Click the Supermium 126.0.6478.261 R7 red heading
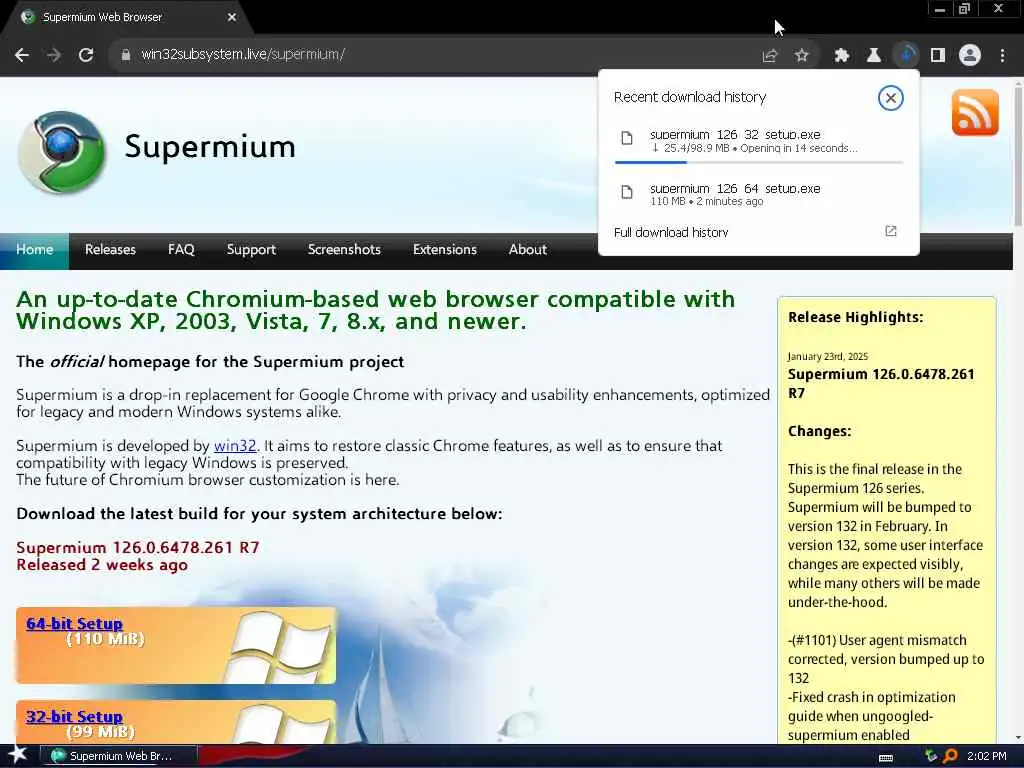Image resolution: width=1024 pixels, height=768 pixels. tap(138, 547)
